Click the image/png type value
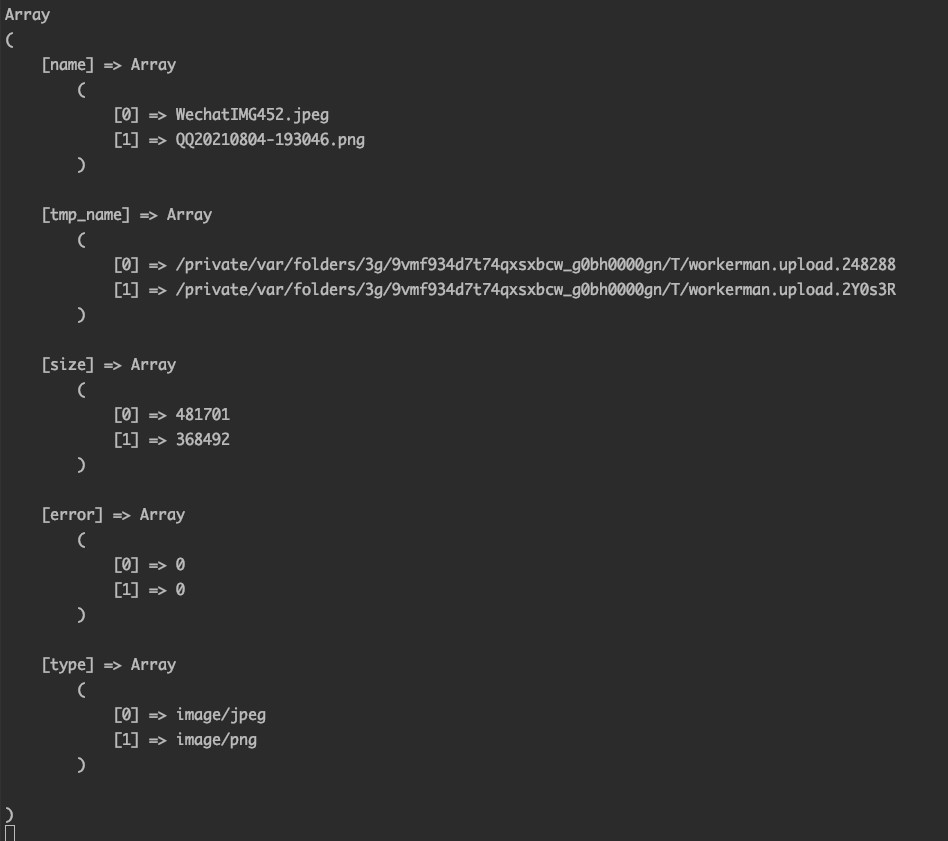 pos(216,740)
